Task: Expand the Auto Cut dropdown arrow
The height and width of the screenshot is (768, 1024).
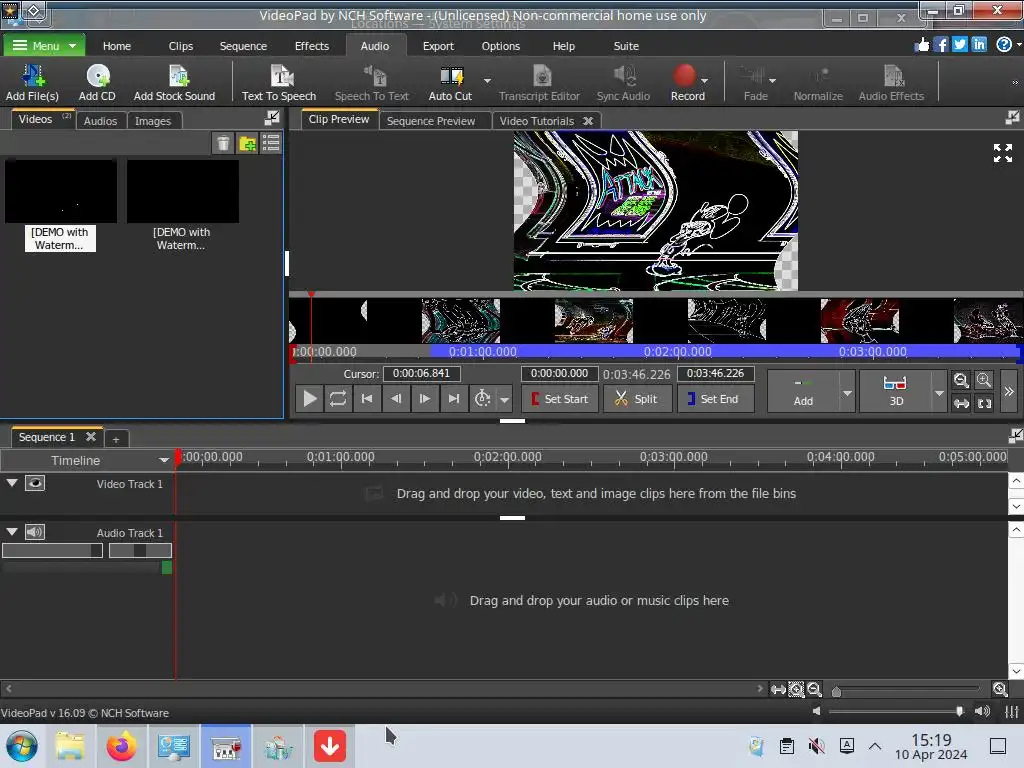Action: point(487,81)
